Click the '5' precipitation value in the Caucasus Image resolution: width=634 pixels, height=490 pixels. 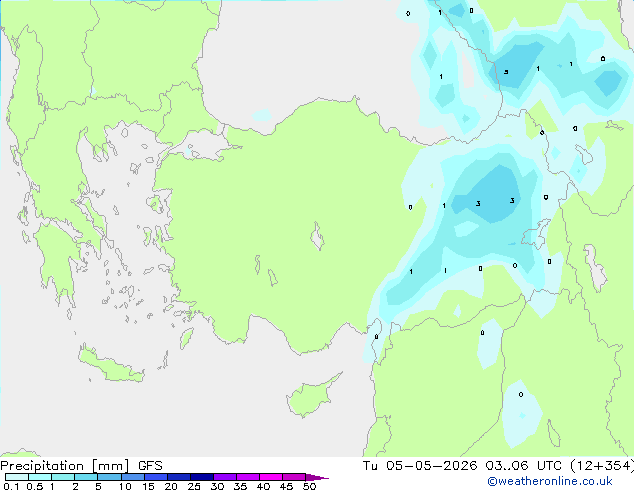(506, 72)
